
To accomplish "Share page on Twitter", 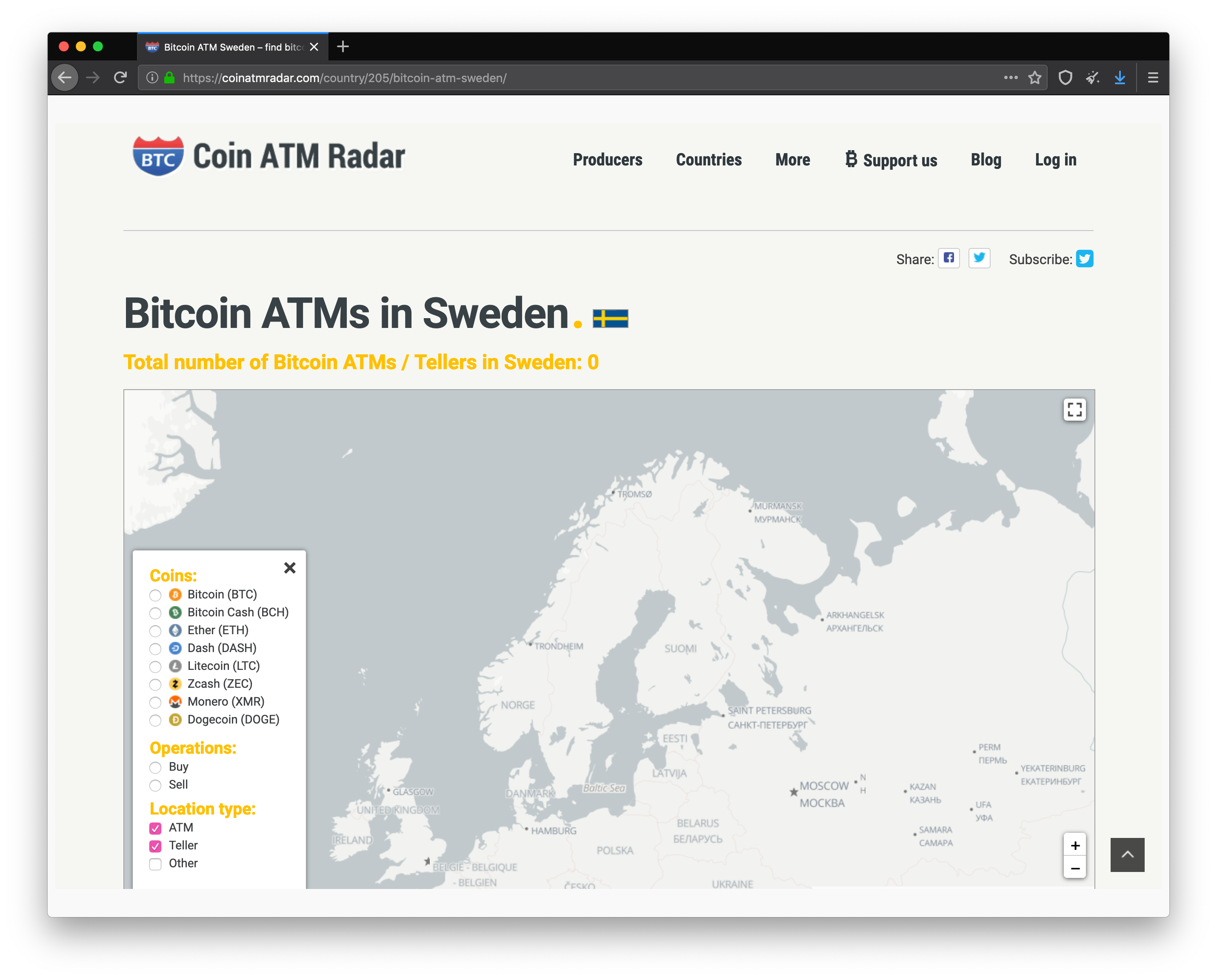I will pos(979,259).
